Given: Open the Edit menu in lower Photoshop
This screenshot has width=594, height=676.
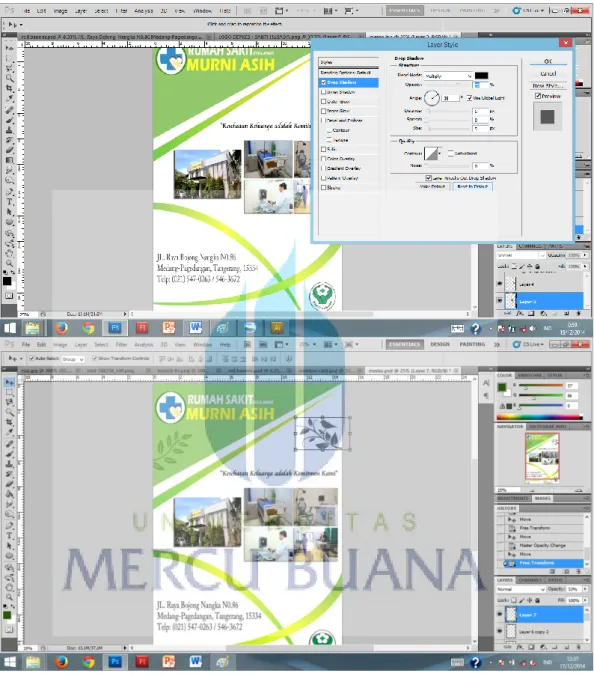Looking at the screenshot, I should click(41, 344).
